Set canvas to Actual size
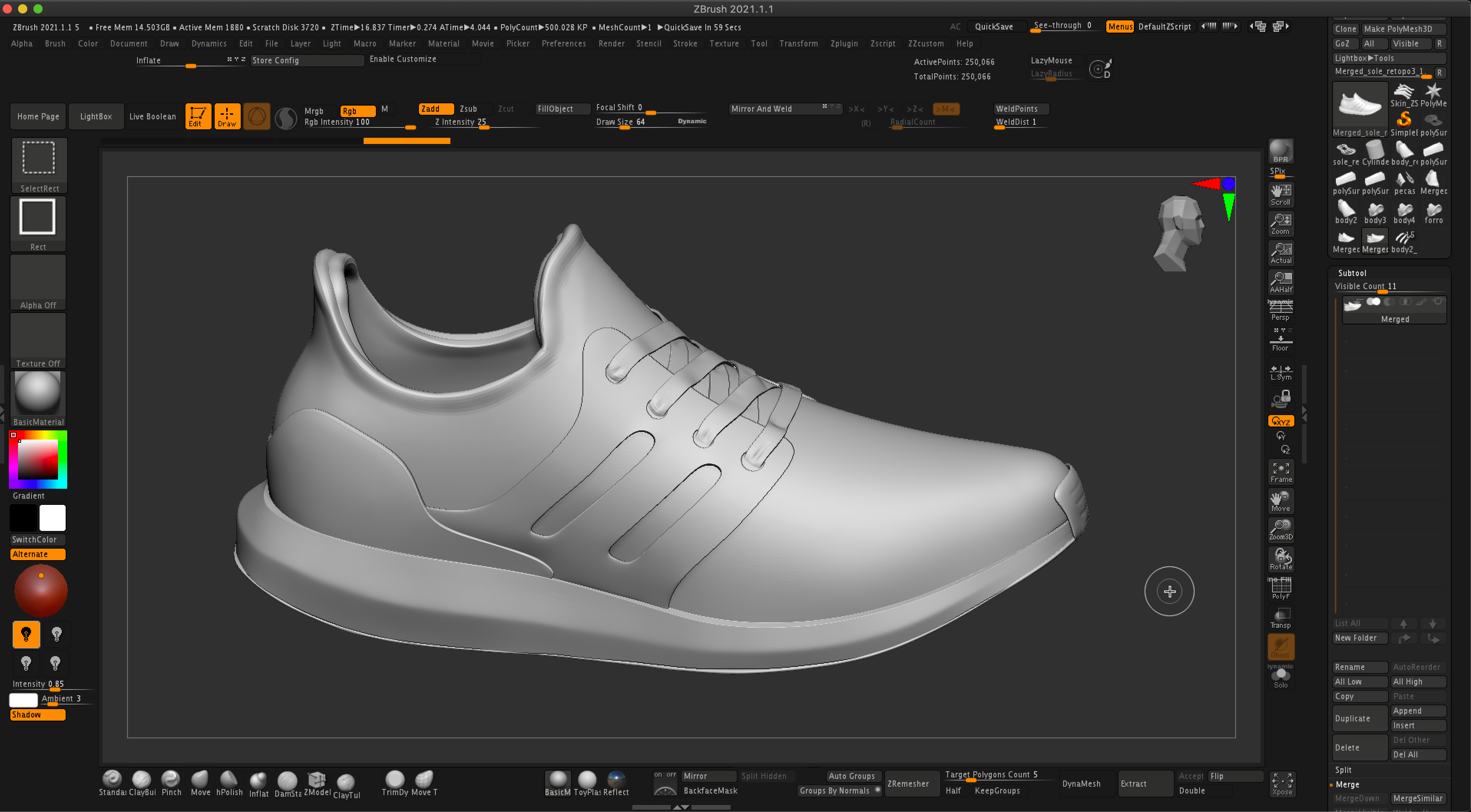The image size is (1471, 812). pyautogui.click(x=1280, y=253)
